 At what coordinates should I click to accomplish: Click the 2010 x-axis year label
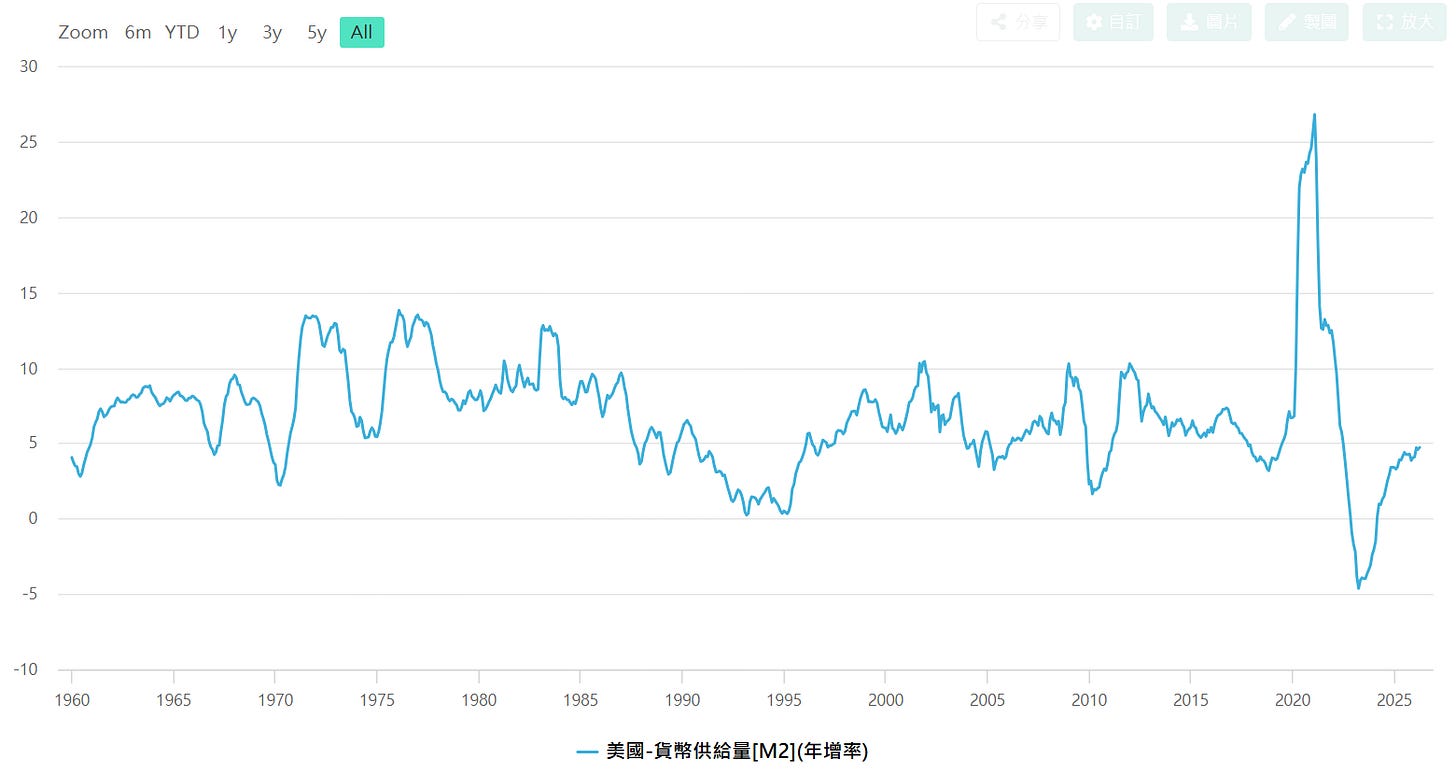pos(1089,700)
